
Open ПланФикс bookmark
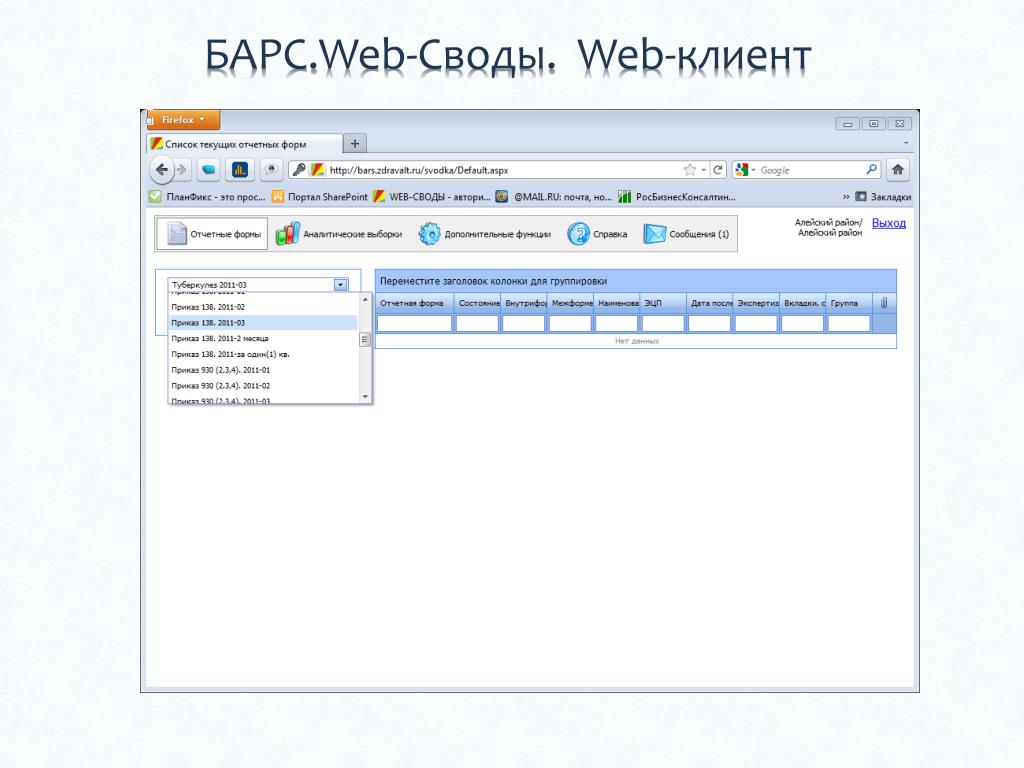click(x=208, y=197)
